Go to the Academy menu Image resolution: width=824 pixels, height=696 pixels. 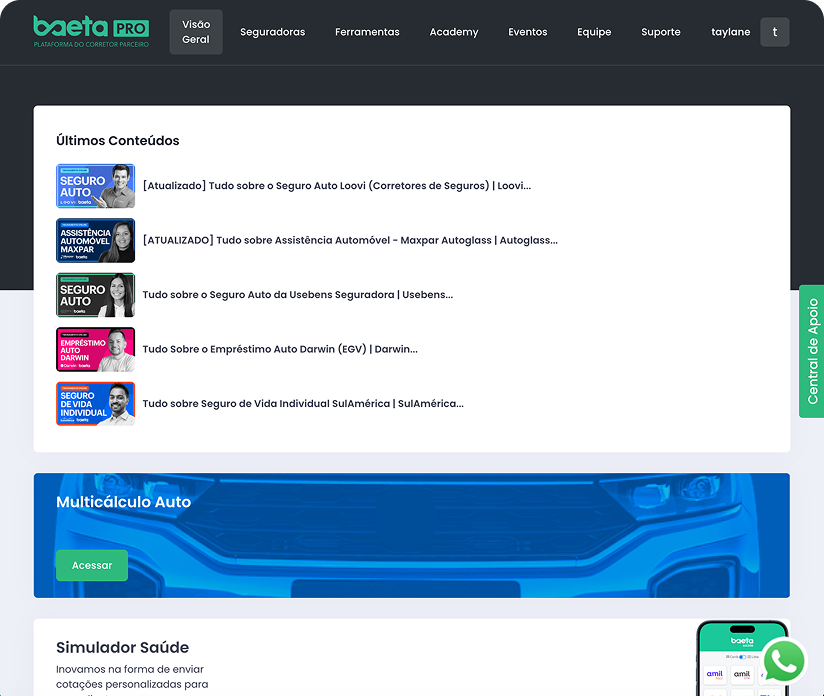click(x=454, y=32)
